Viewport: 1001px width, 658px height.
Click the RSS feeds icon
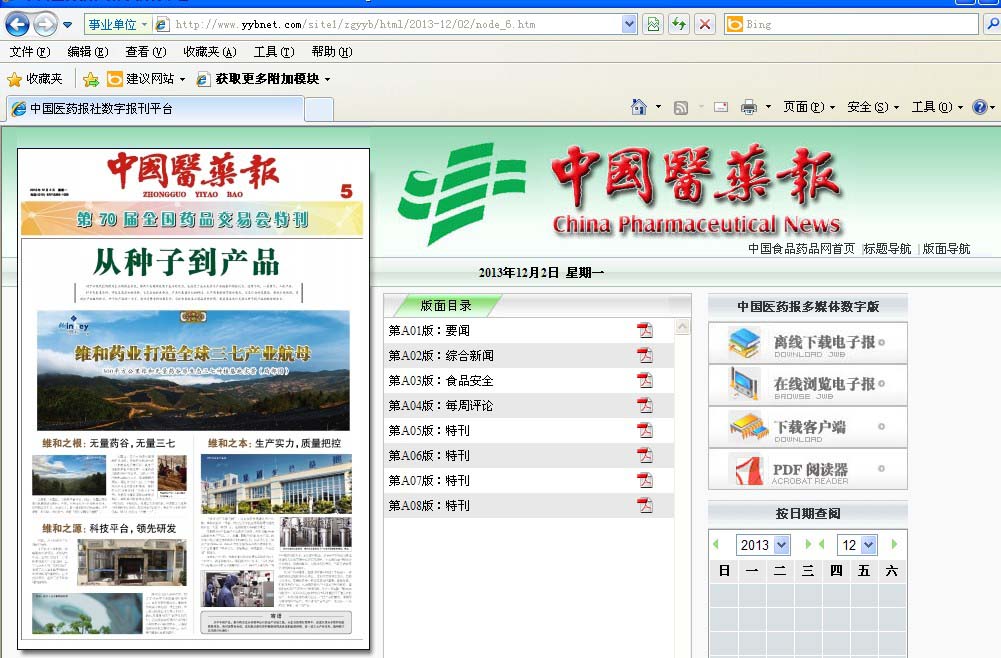coord(681,107)
